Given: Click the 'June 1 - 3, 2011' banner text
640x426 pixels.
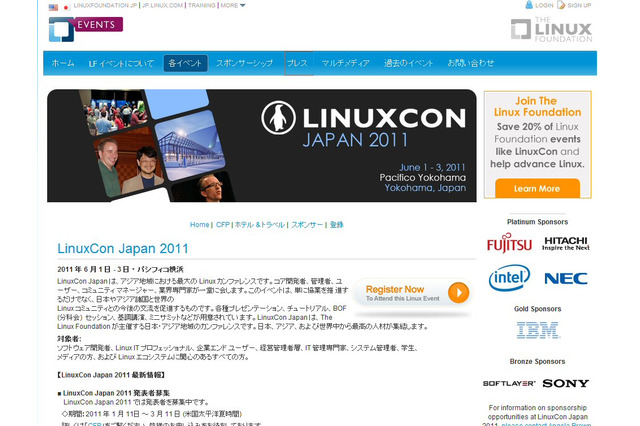Looking at the screenshot, I should point(432,167).
